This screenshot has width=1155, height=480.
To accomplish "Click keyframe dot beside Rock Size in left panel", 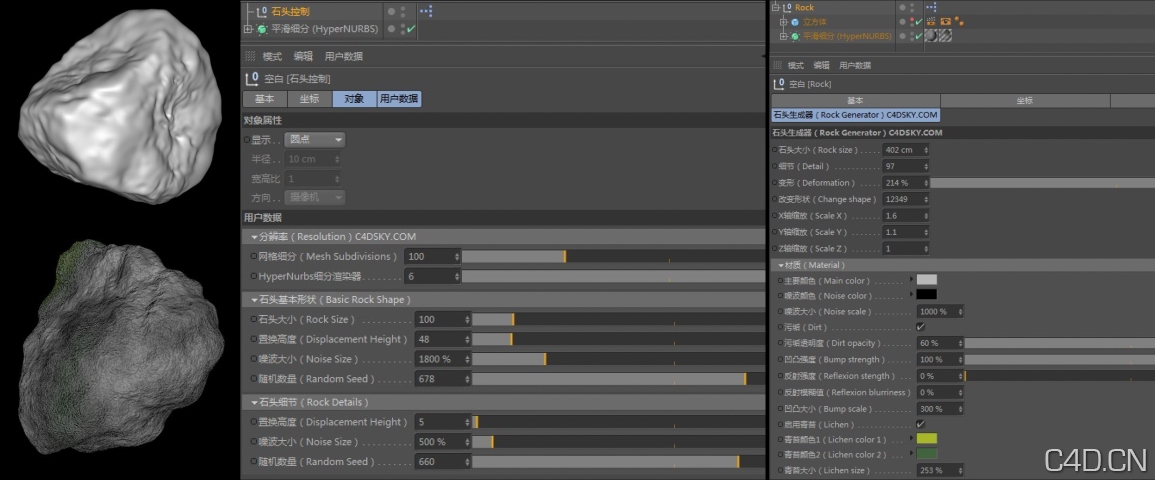I will pos(253,320).
